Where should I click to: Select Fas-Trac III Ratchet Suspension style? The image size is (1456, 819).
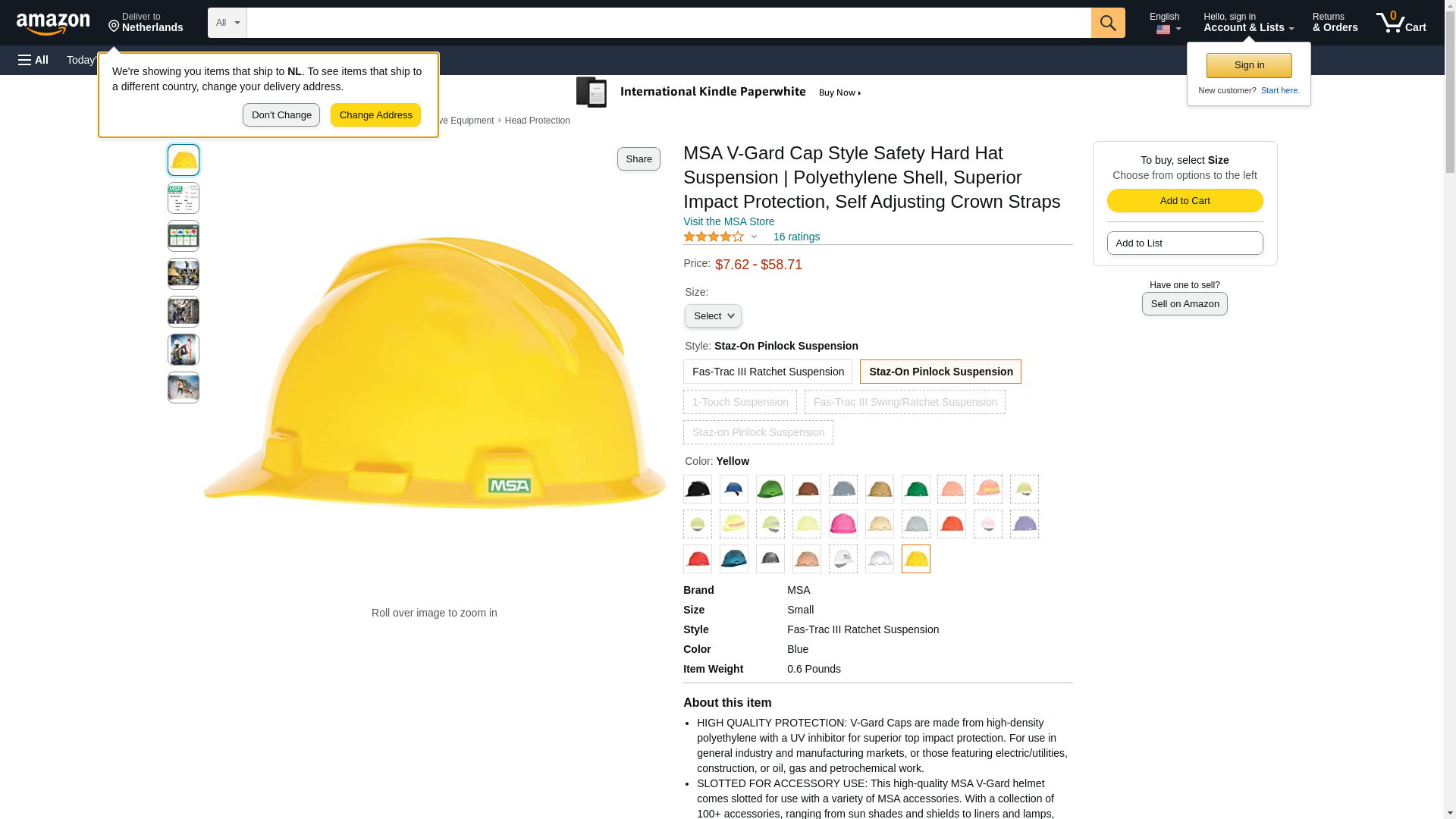[767, 372]
